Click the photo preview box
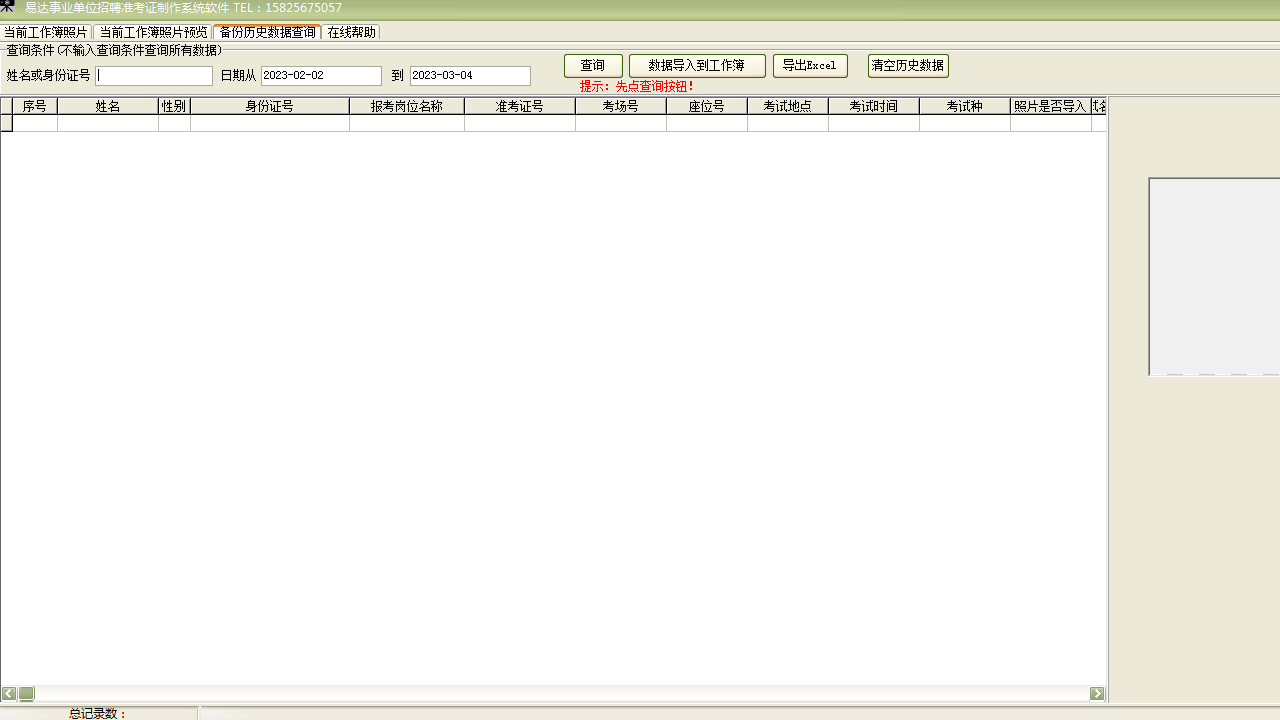1280x720 pixels. coord(1214,277)
